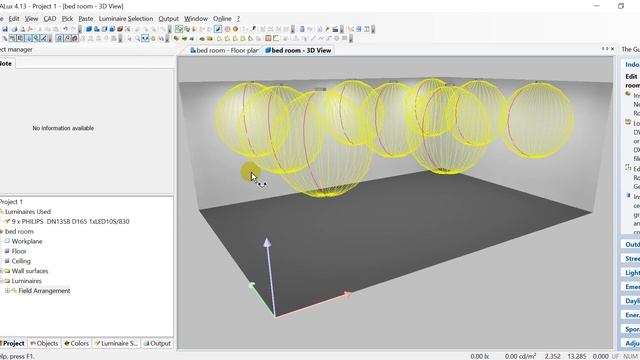Click the blue cube 3D view icon
The height and width of the screenshot is (360, 640).
tap(89, 29)
